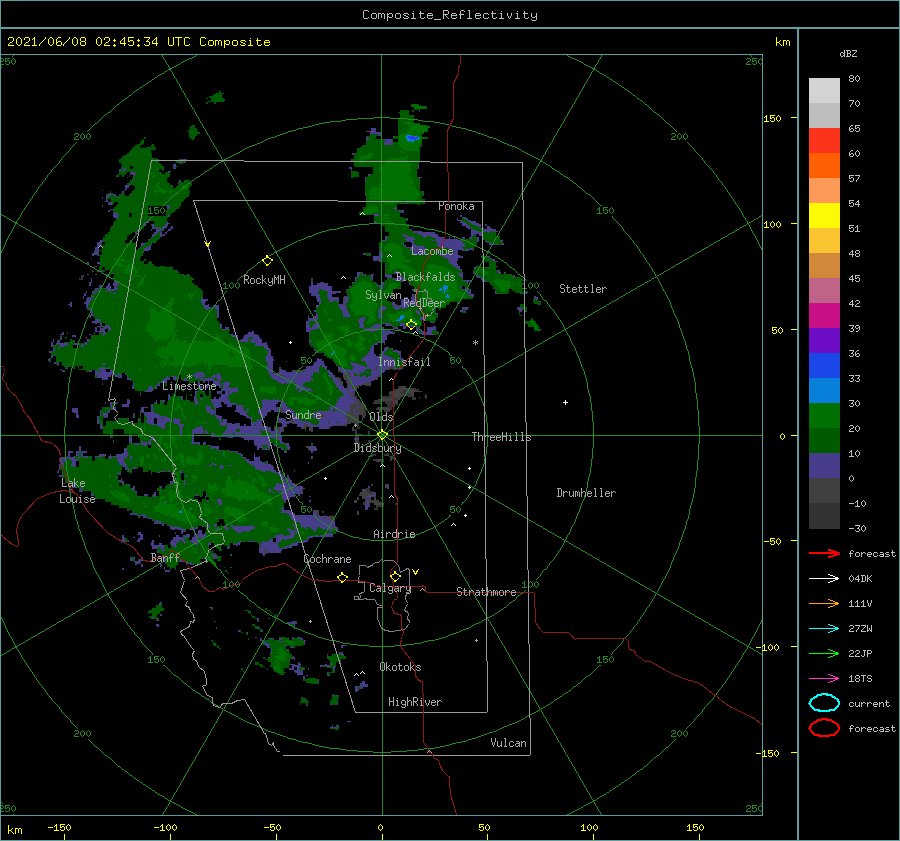Click the Cochrane city label

point(327,559)
